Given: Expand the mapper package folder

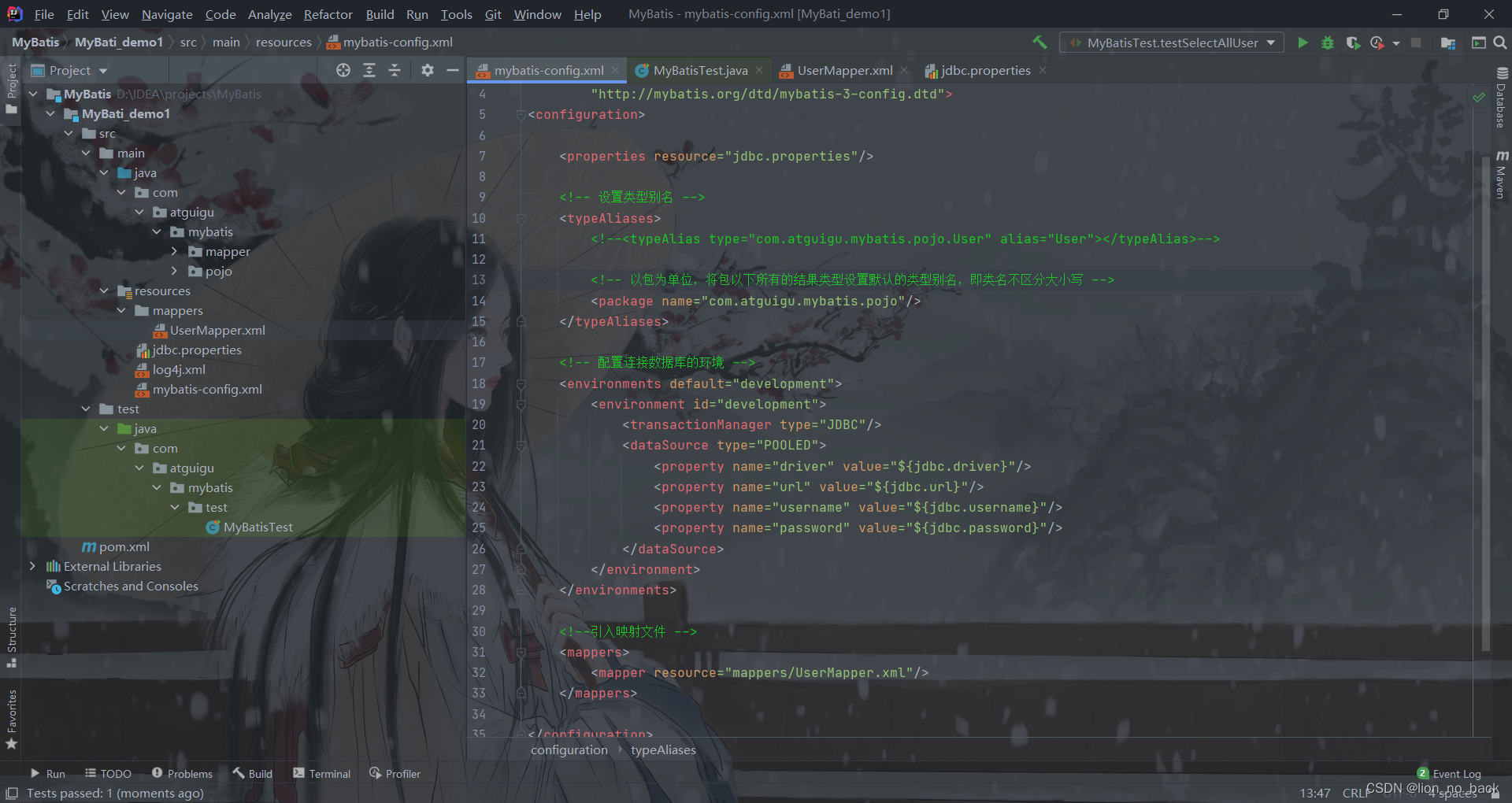Looking at the screenshot, I should click(x=174, y=251).
